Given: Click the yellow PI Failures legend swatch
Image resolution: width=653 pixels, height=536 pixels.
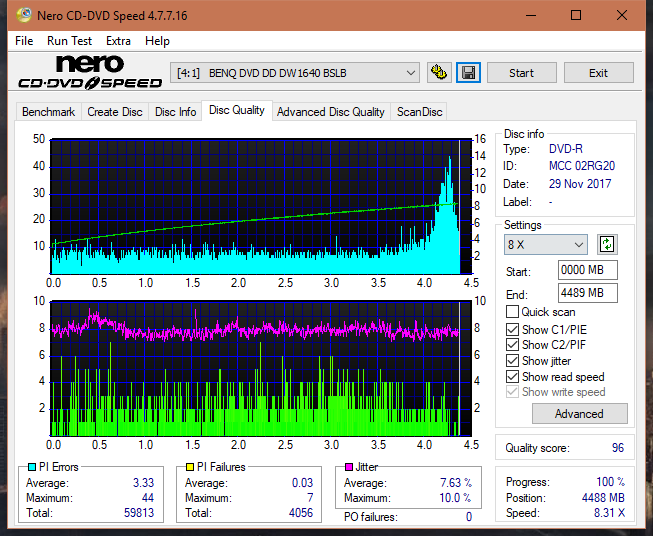Looking at the screenshot, I should coord(190,467).
